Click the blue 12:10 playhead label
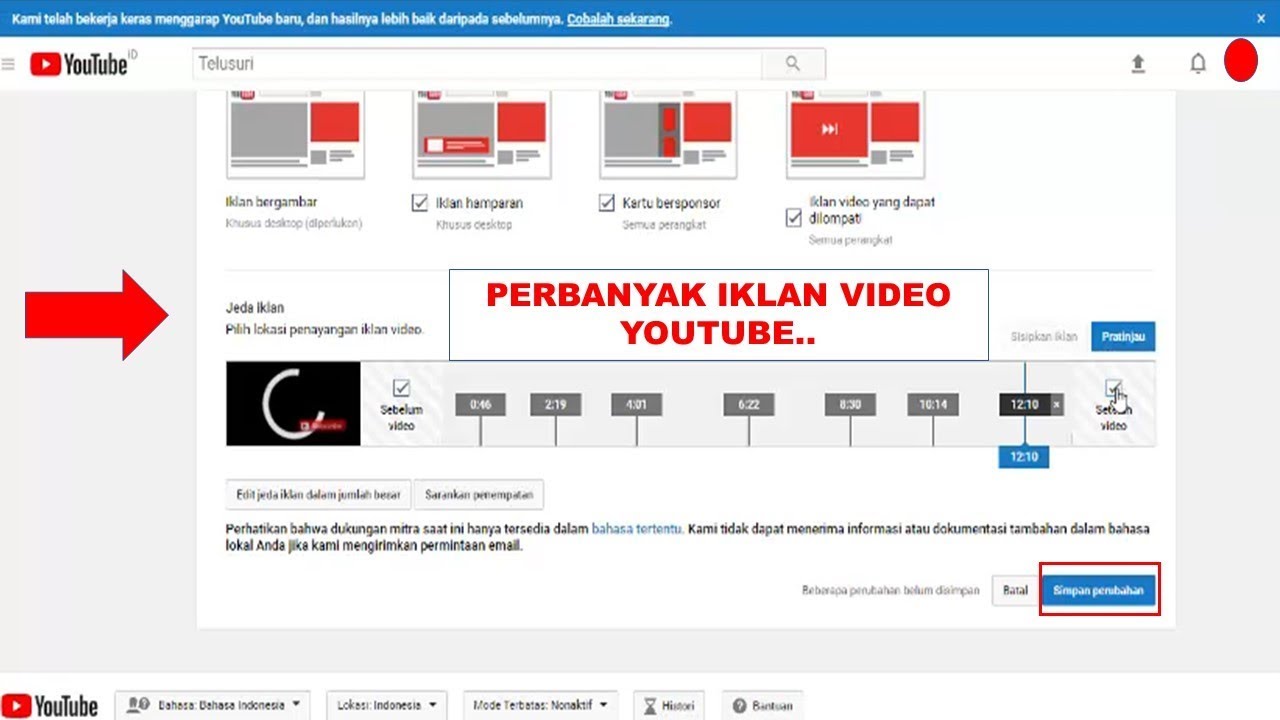Image resolution: width=1280 pixels, height=720 pixels. coord(1024,457)
